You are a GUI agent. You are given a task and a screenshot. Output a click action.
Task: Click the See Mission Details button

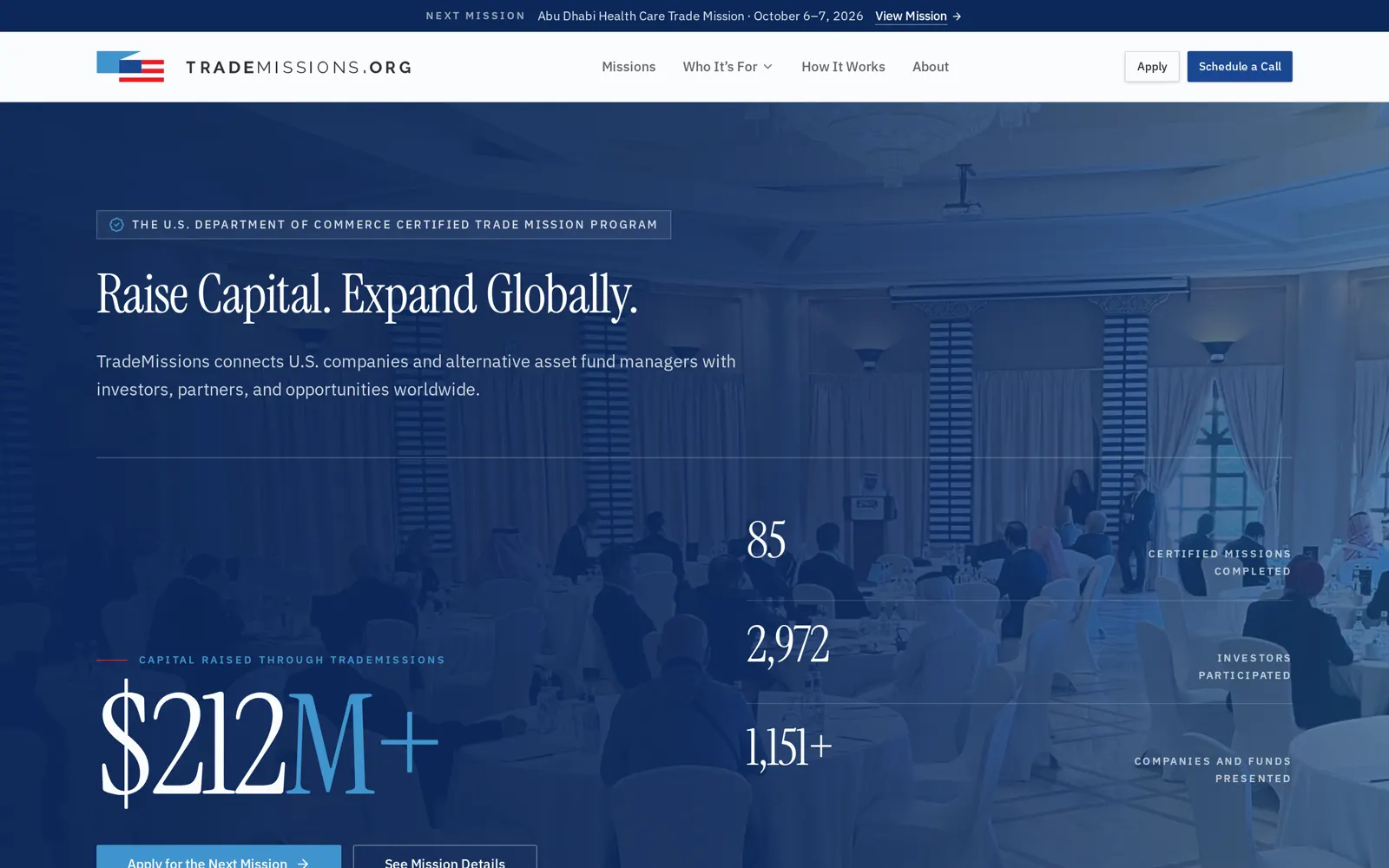click(x=444, y=857)
